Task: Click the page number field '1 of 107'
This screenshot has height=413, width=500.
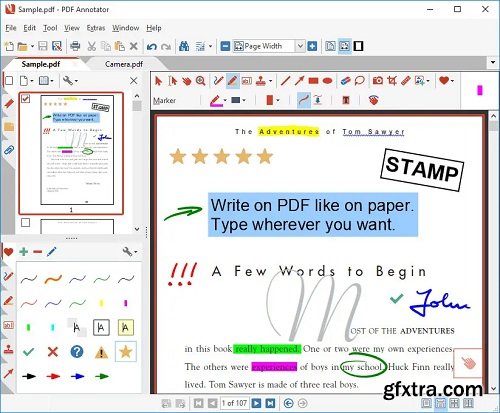Action: click(234, 403)
